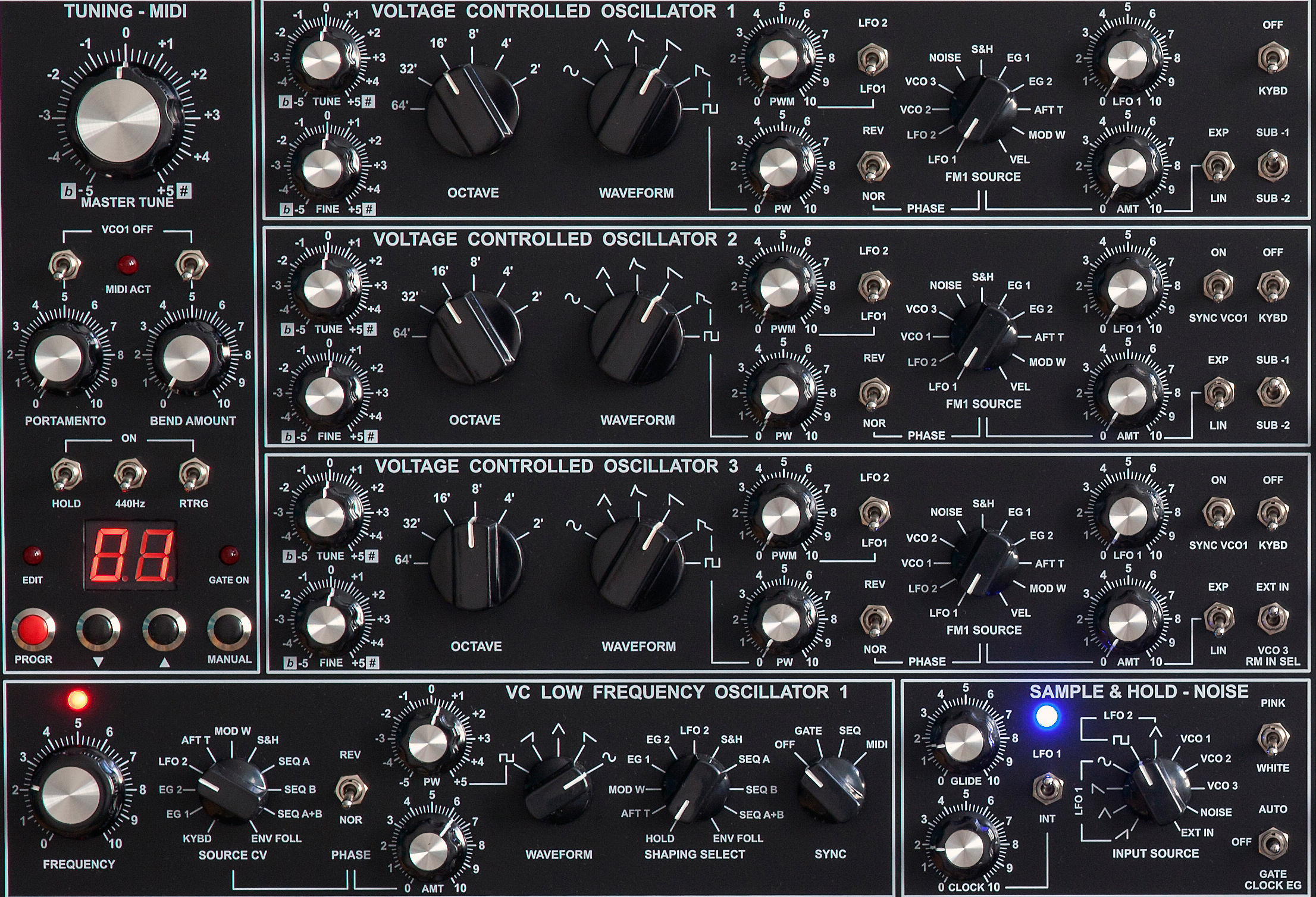Viewport: 1316px width, 897px height.
Task: Click the sine wave symbol on VCO 1 waveform
Action: pyautogui.click(x=571, y=72)
